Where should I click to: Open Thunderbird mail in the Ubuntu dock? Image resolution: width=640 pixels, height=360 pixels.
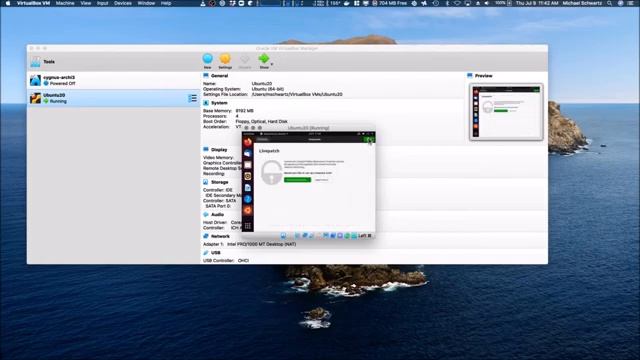click(248, 153)
